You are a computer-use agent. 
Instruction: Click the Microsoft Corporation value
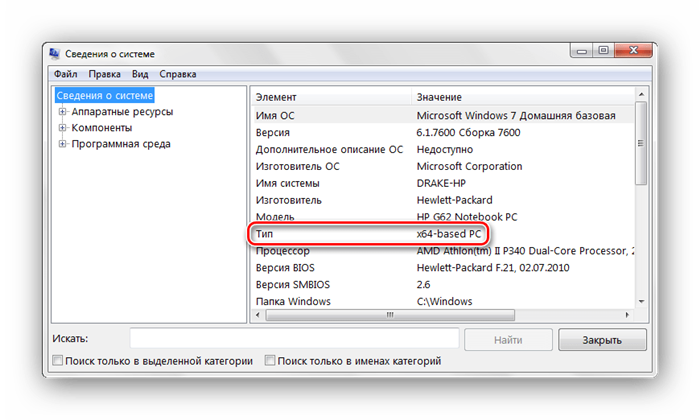(x=469, y=166)
